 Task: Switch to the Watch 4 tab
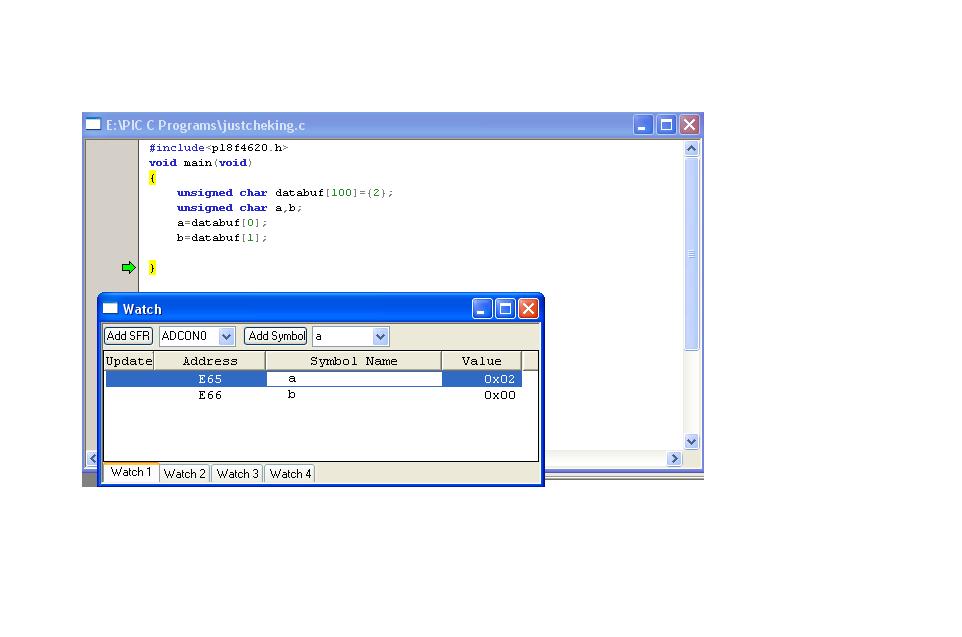pyautogui.click(x=290, y=474)
